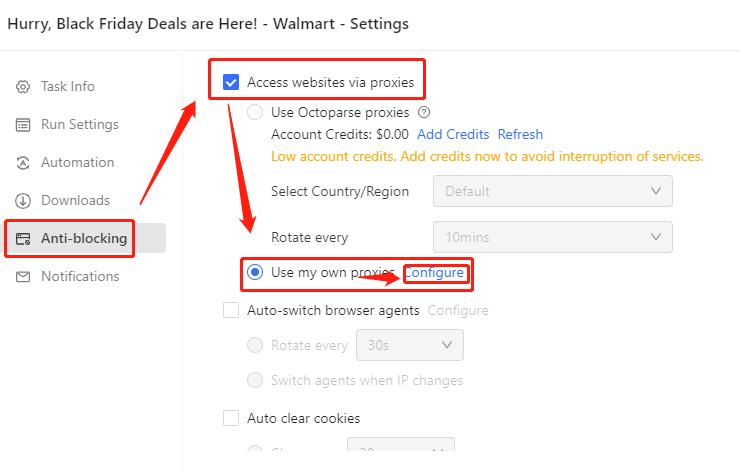740x472 pixels.
Task: Switch to the Notifications tab
Action: pos(79,277)
